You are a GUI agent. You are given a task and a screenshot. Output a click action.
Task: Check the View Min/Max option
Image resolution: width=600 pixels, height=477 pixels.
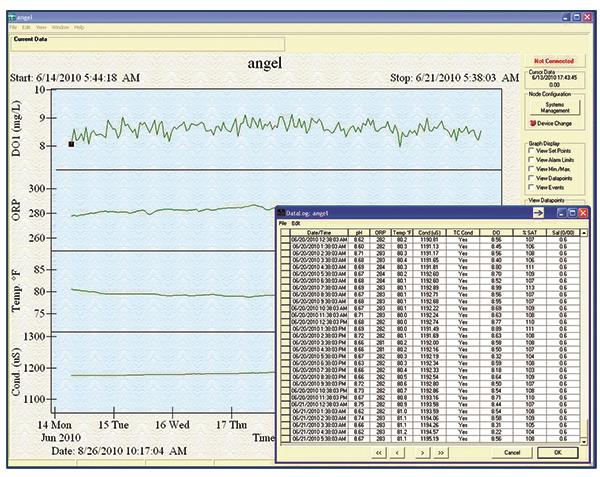[x=531, y=169]
